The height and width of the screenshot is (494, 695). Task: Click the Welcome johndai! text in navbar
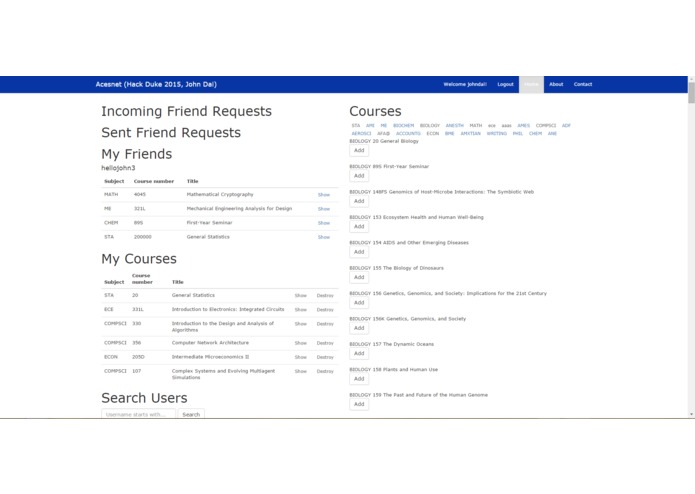(x=465, y=84)
